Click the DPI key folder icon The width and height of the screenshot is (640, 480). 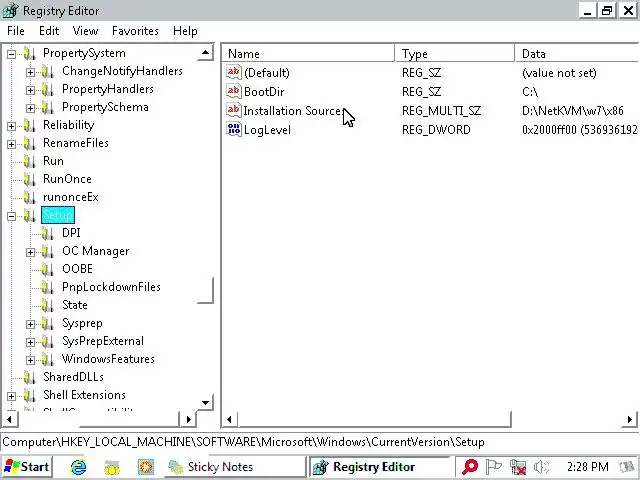pyautogui.click(x=48, y=233)
